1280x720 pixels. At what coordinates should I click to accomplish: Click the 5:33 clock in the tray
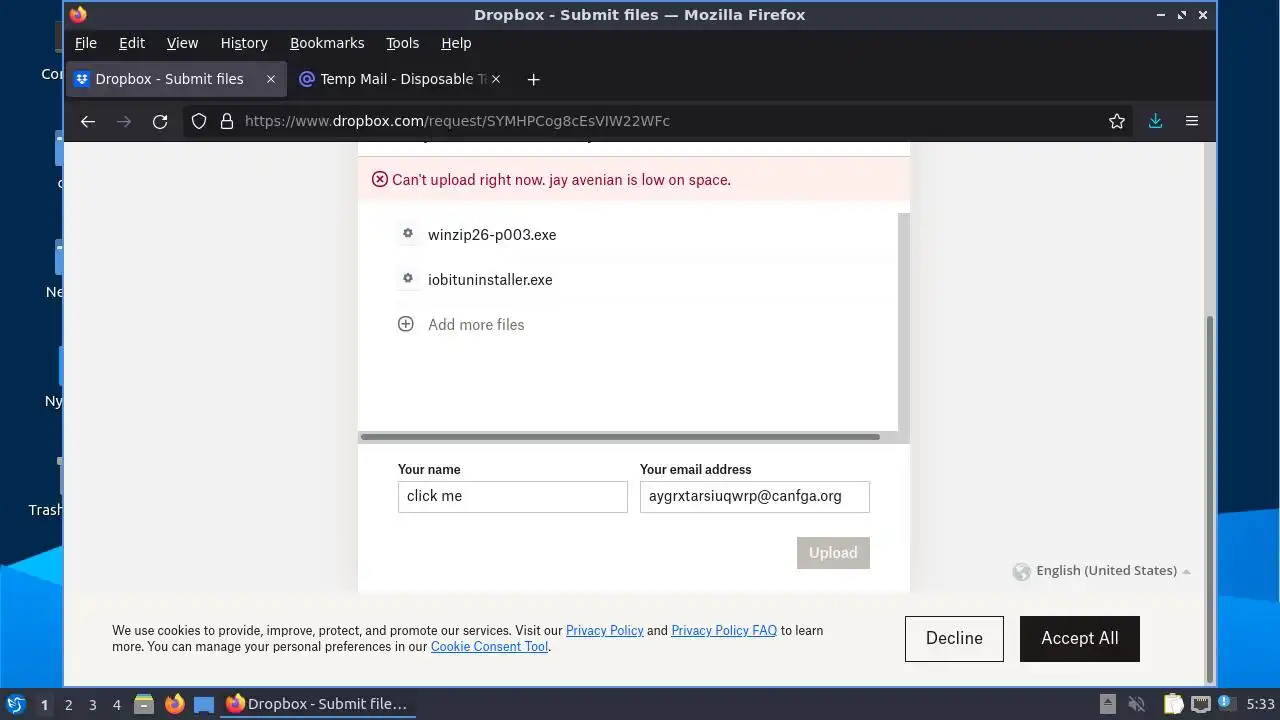pyautogui.click(x=1260, y=705)
